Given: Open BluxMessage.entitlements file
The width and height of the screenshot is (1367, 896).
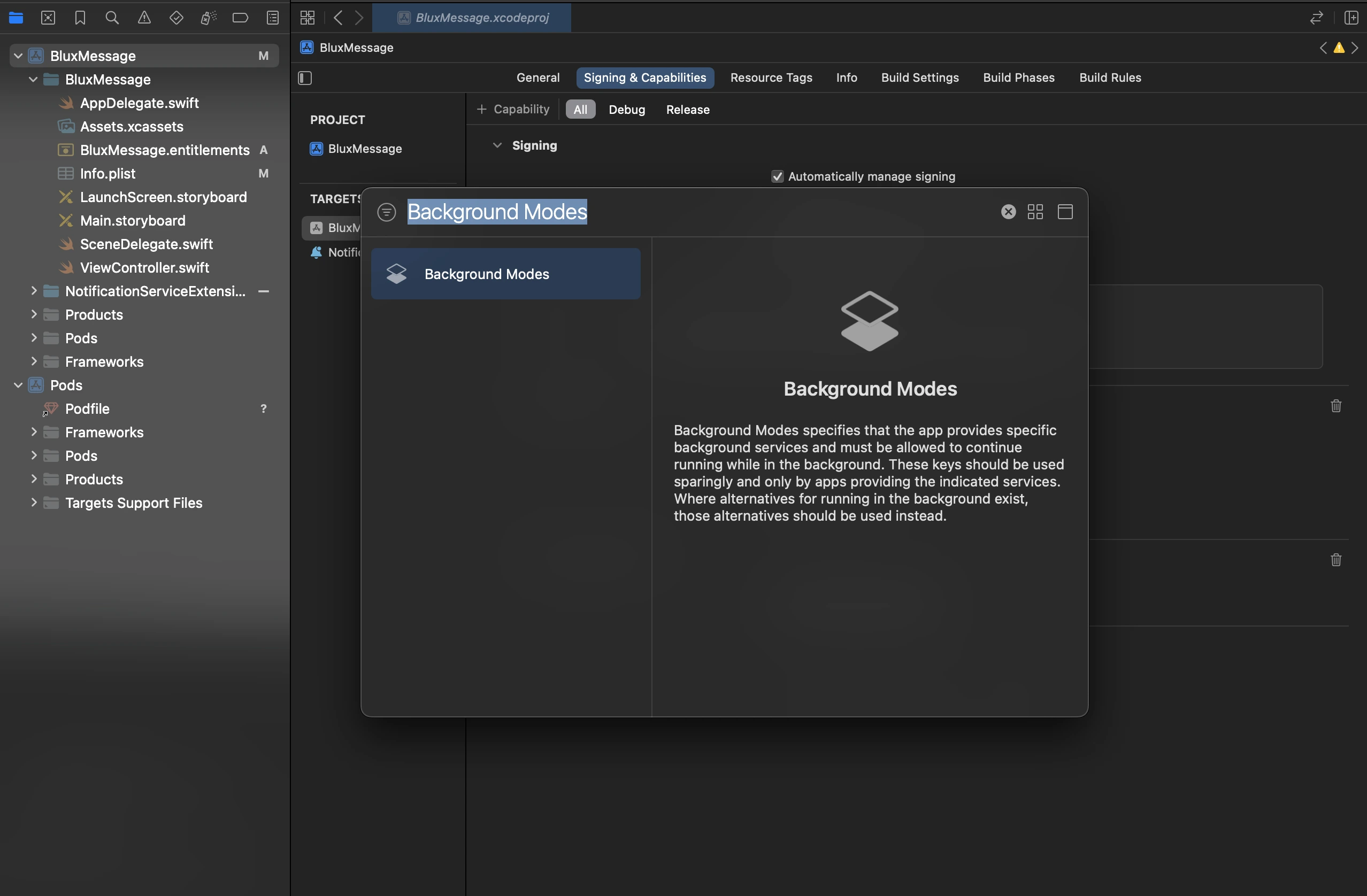Looking at the screenshot, I should pyautogui.click(x=164, y=150).
